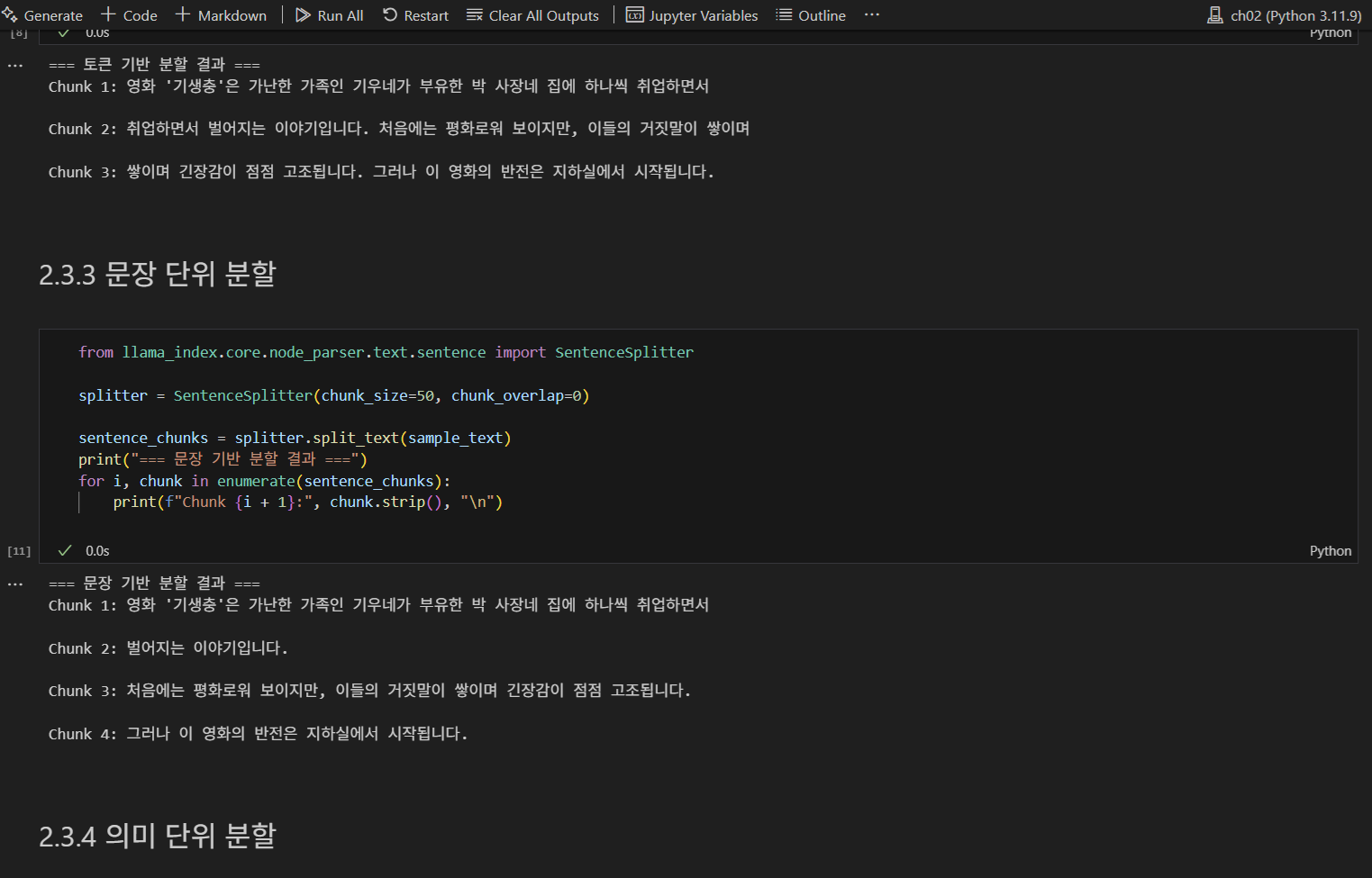Click the Generate sparkle icon
This screenshot has height=878, width=1372.
click(10, 14)
